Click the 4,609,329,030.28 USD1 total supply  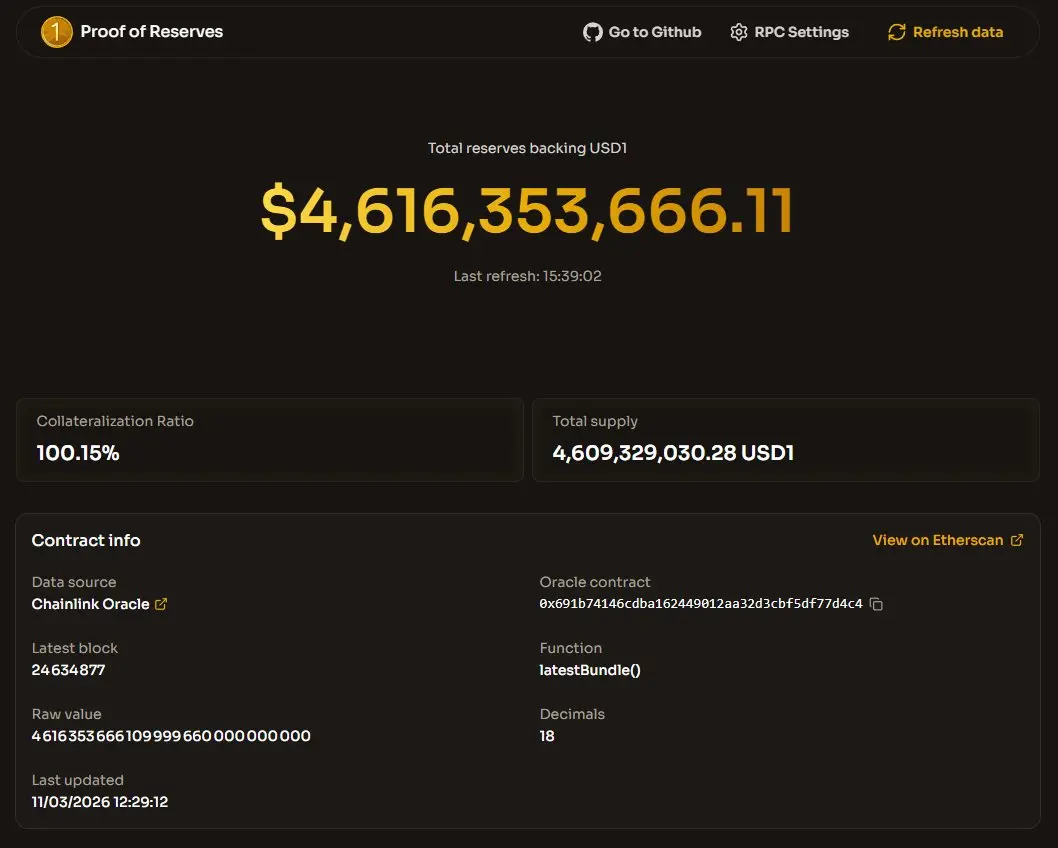click(x=673, y=453)
